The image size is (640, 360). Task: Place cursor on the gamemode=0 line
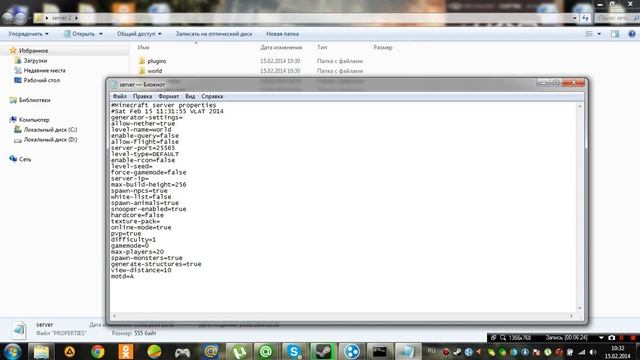pos(130,246)
